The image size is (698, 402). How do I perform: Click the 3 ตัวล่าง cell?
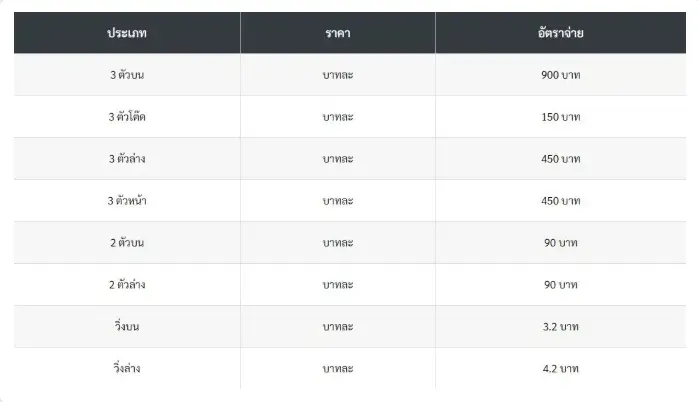point(127,159)
